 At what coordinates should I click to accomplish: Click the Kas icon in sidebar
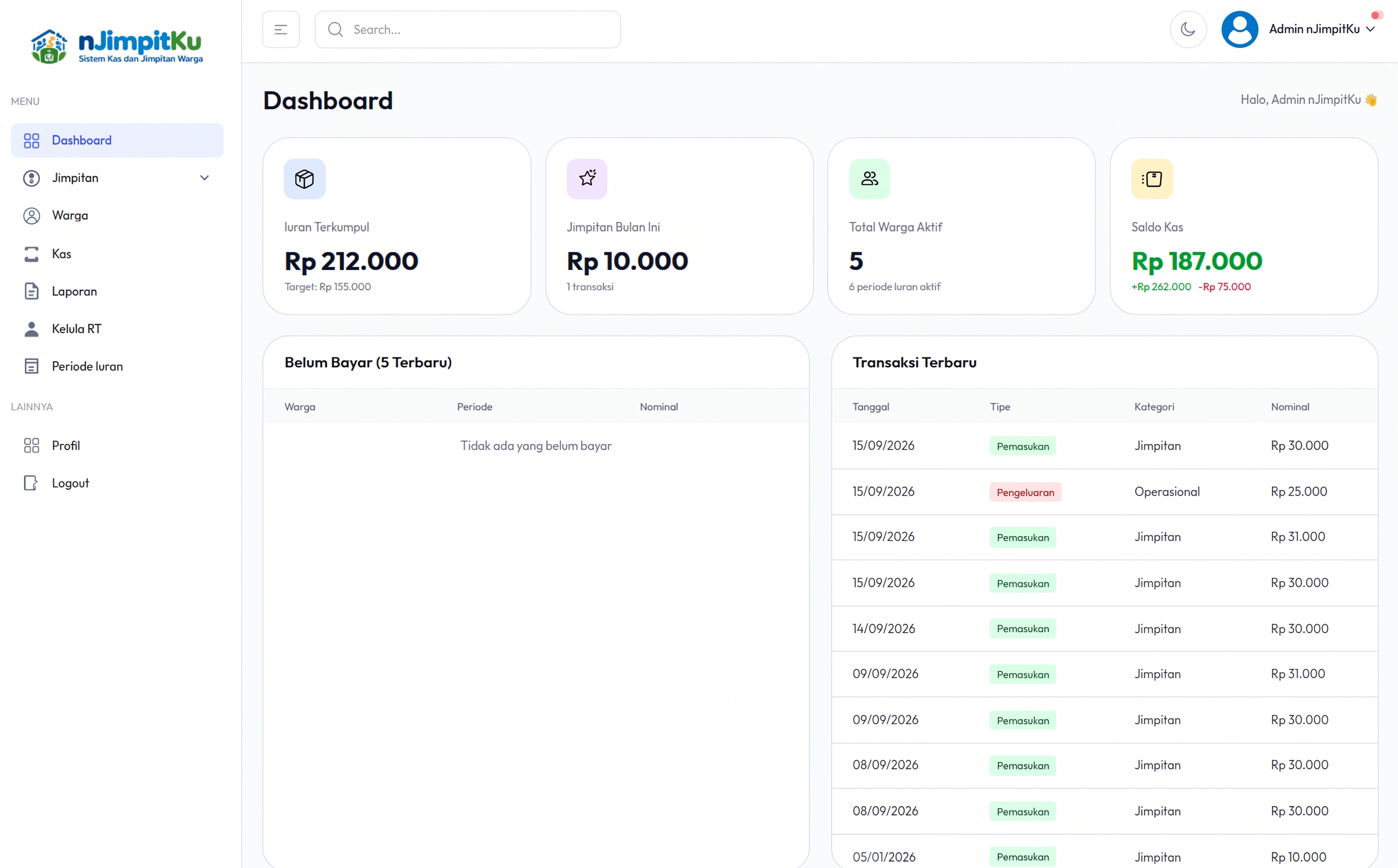tap(31, 253)
